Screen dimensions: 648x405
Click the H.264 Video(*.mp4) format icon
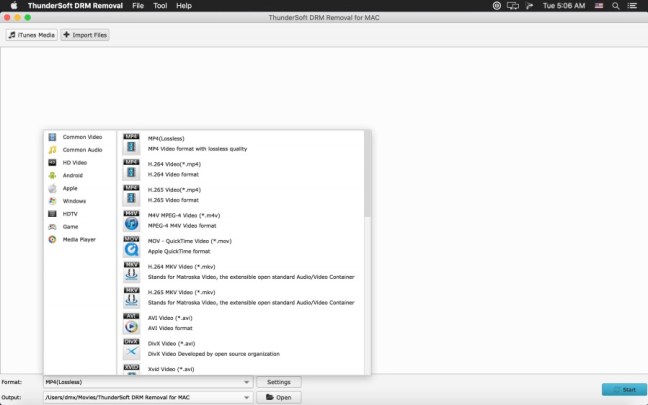click(x=131, y=169)
